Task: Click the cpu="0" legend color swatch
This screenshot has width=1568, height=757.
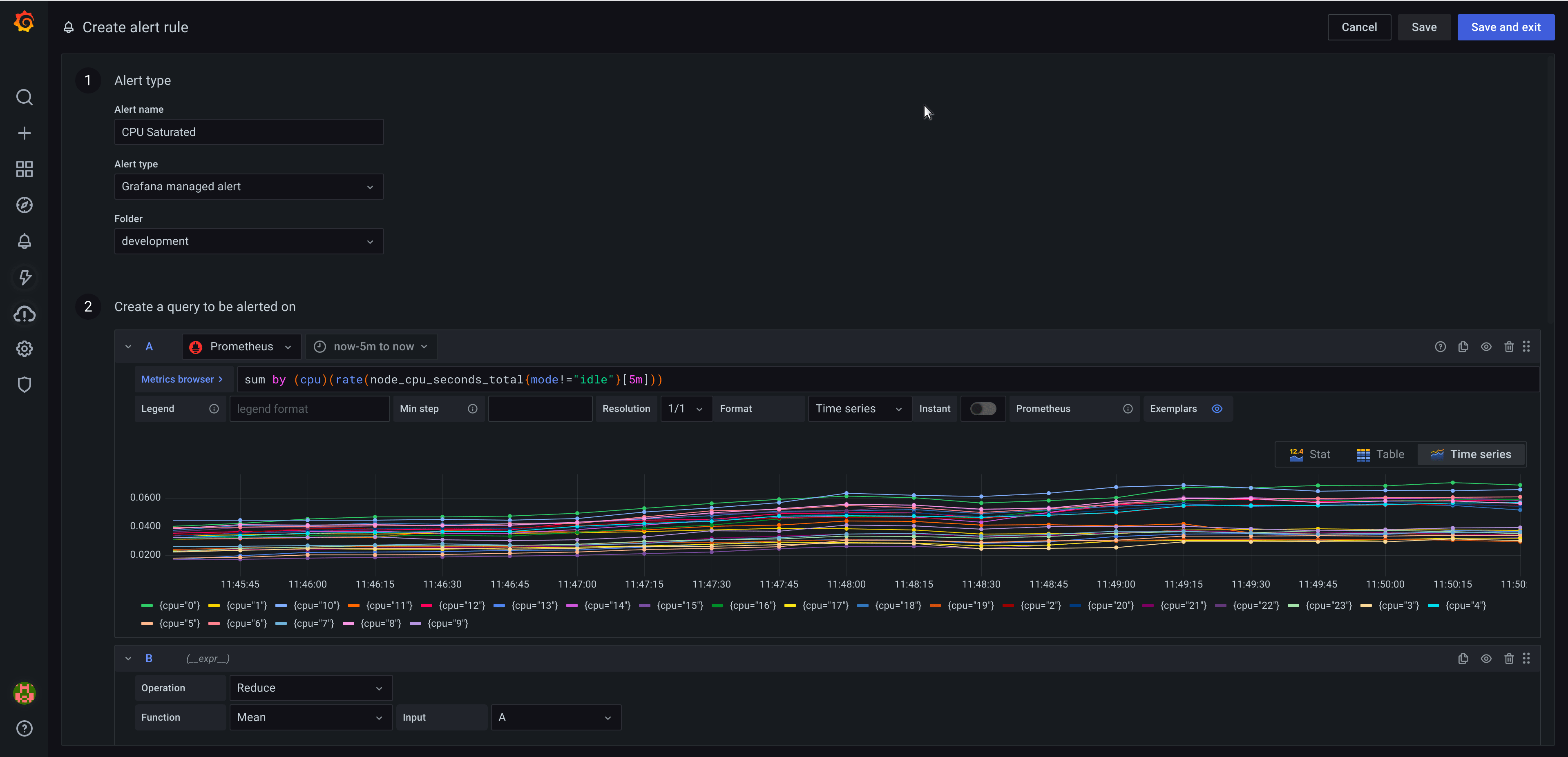Action: 147,606
